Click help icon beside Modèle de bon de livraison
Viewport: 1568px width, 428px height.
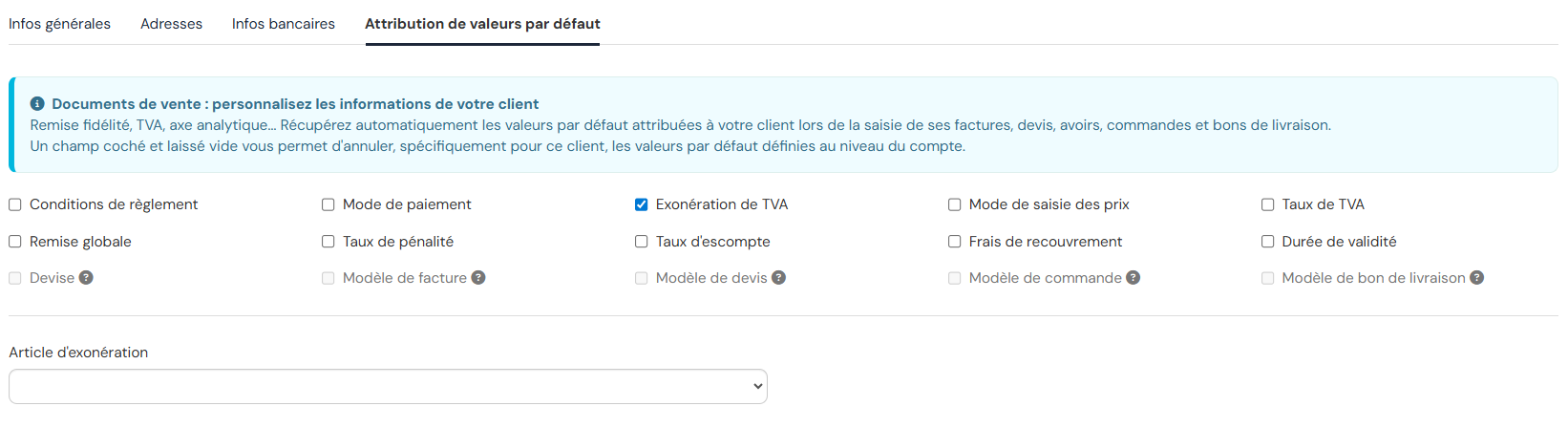point(1477,278)
